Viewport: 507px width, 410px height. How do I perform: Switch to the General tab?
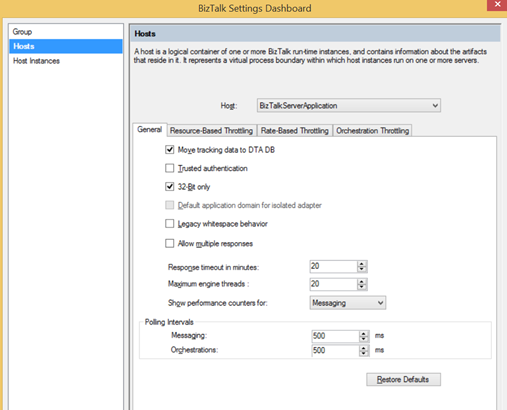pyautogui.click(x=150, y=130)
